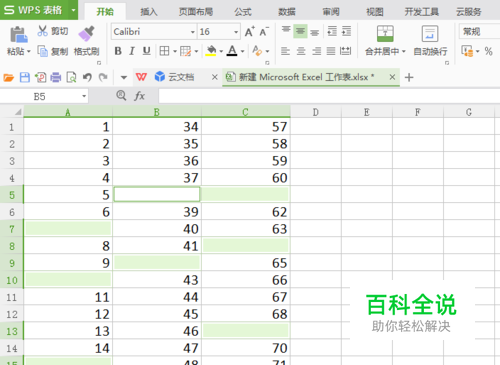Increase font size with A+ icon
500x365 pixels.
pos(250,32)
